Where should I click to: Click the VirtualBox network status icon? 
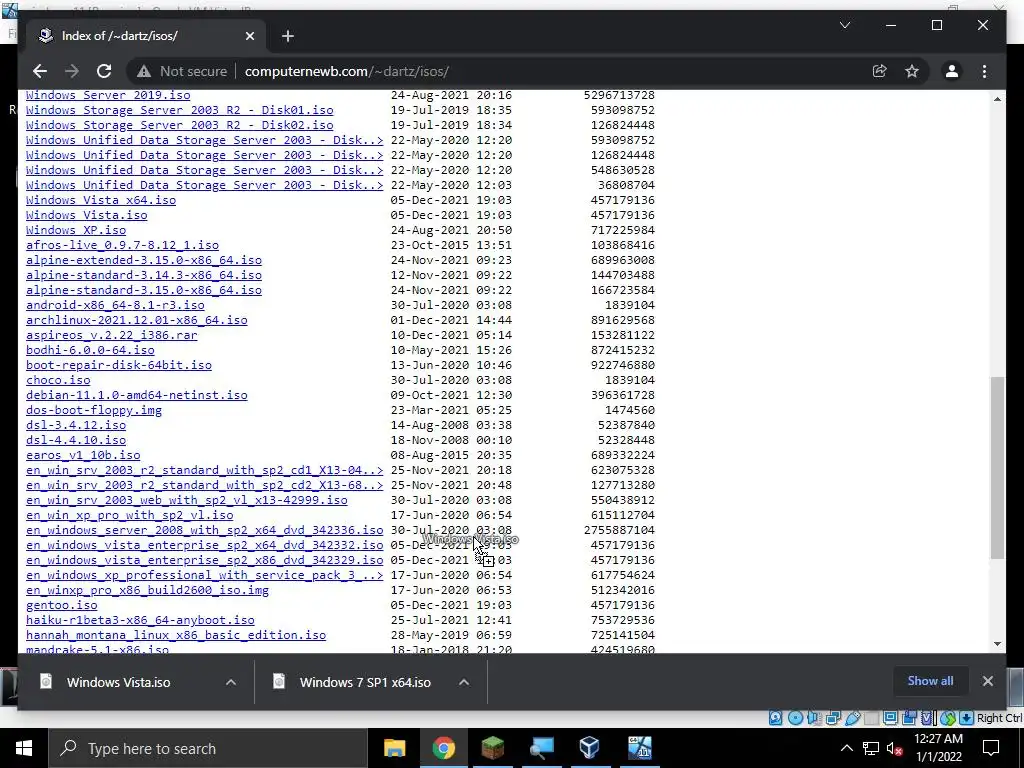[x=833, y=718]
